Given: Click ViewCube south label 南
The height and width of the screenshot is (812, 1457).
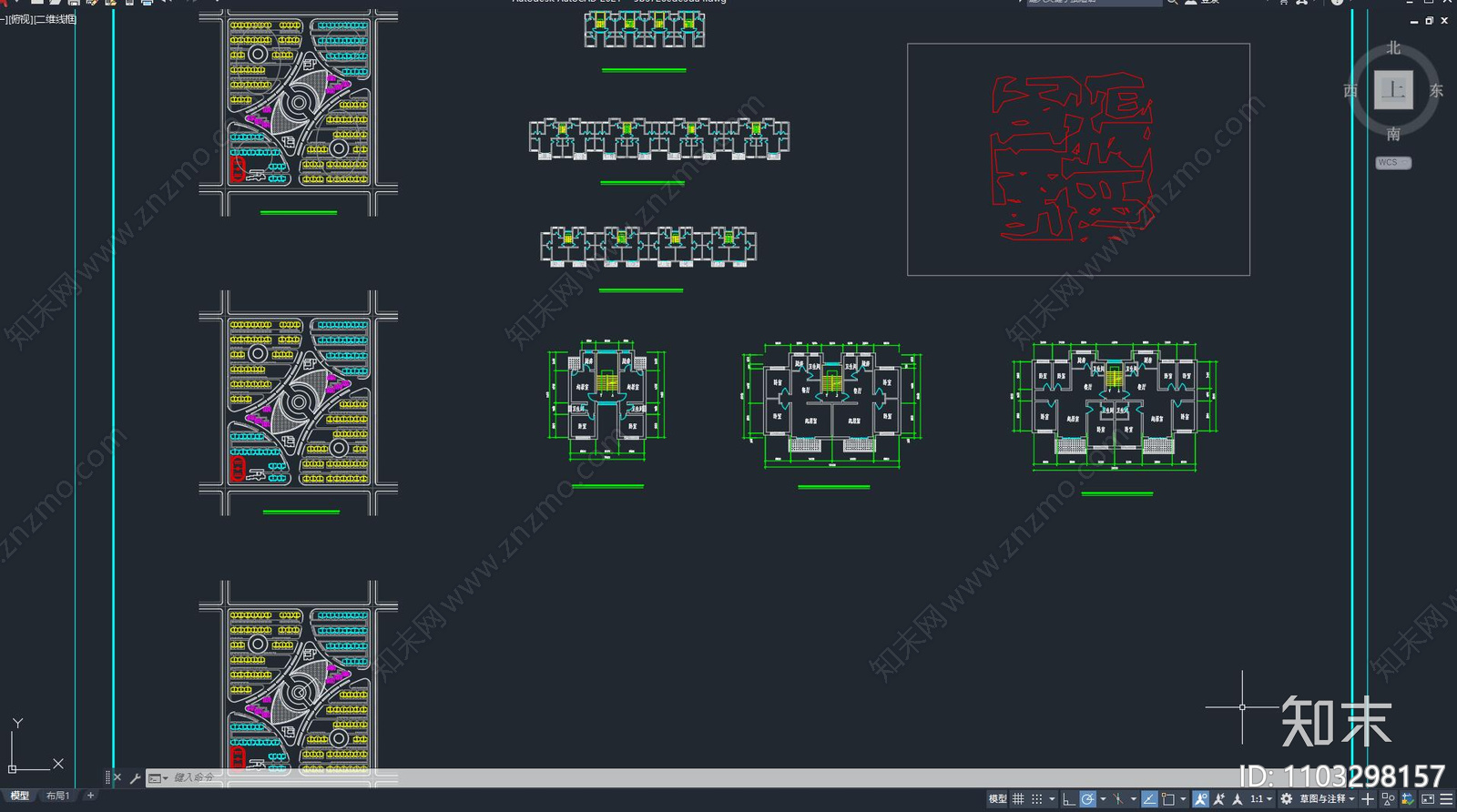Looking at the screenshot, I should (1393, 134).
